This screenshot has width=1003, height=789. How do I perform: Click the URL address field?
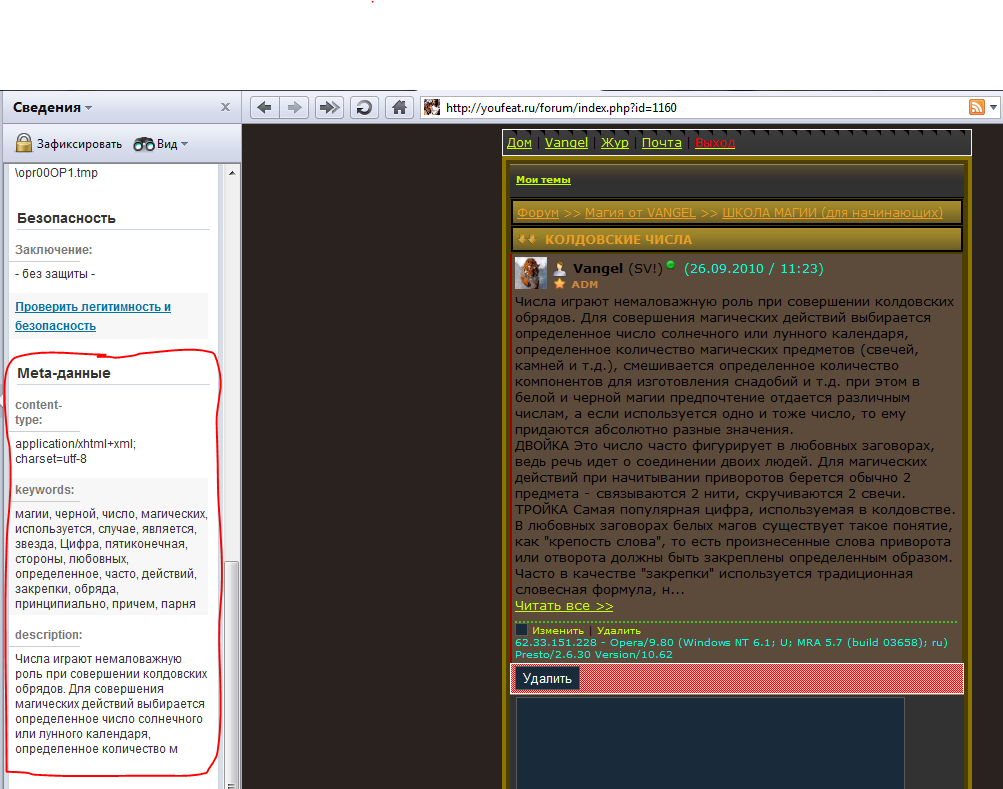click(x=700, y=107)
